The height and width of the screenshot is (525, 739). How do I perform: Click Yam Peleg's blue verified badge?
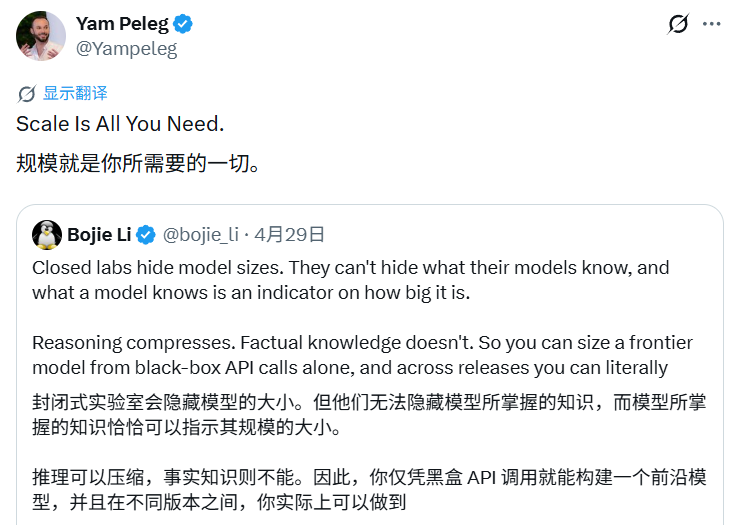point(183,24)
